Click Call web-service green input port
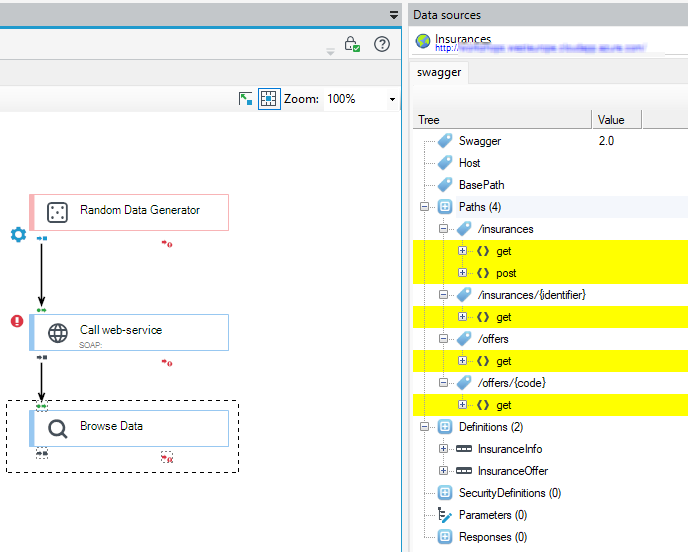Screen dimensions: 688x552 (42, 310)
